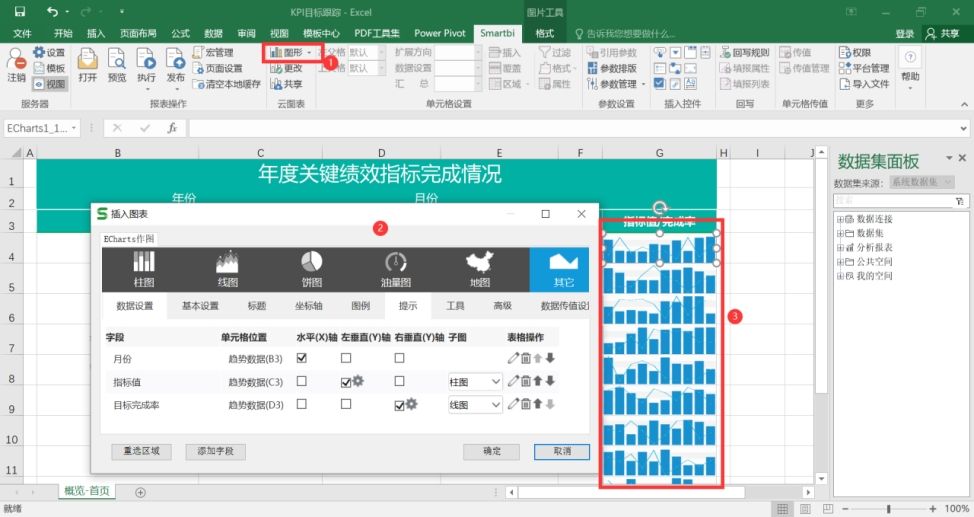This screenshot has height=517, width=974.
Task: Click 共享 share button in title area
Action: coord(942,34)
